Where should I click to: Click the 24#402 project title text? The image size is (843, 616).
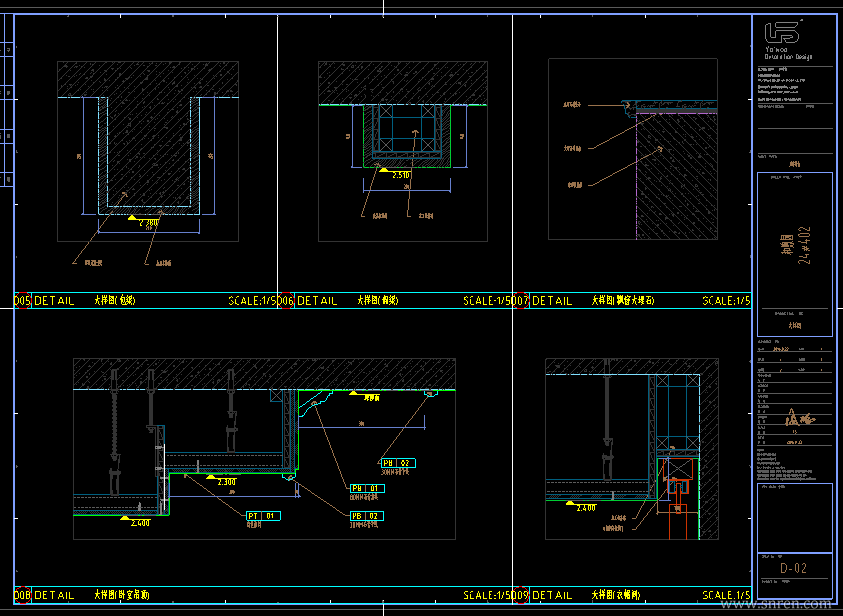click(x=804, y=245)
